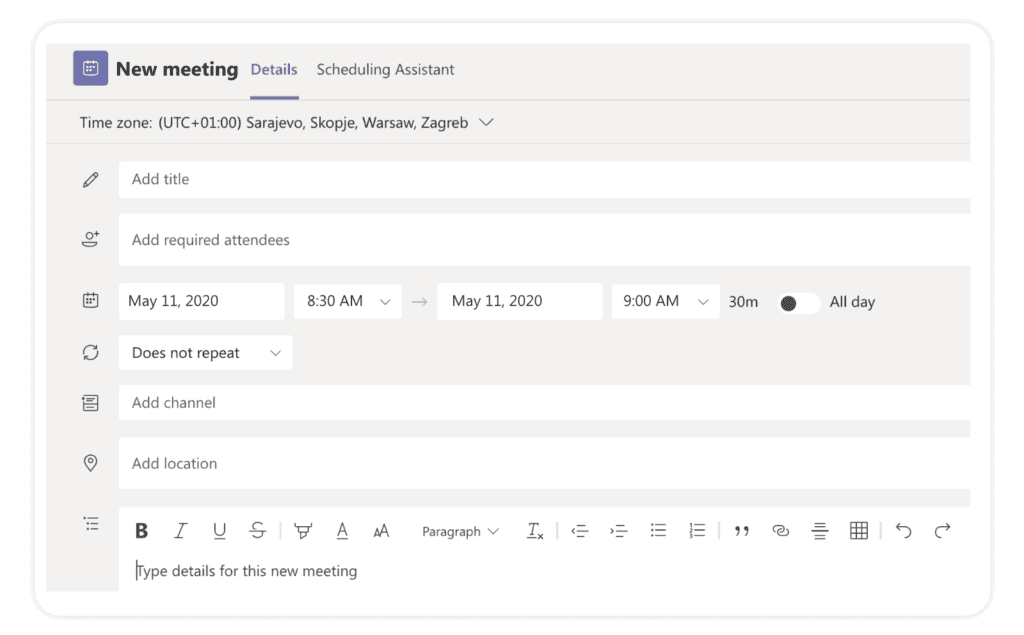
Task: Select the Details tab
Action: (274, 70)
